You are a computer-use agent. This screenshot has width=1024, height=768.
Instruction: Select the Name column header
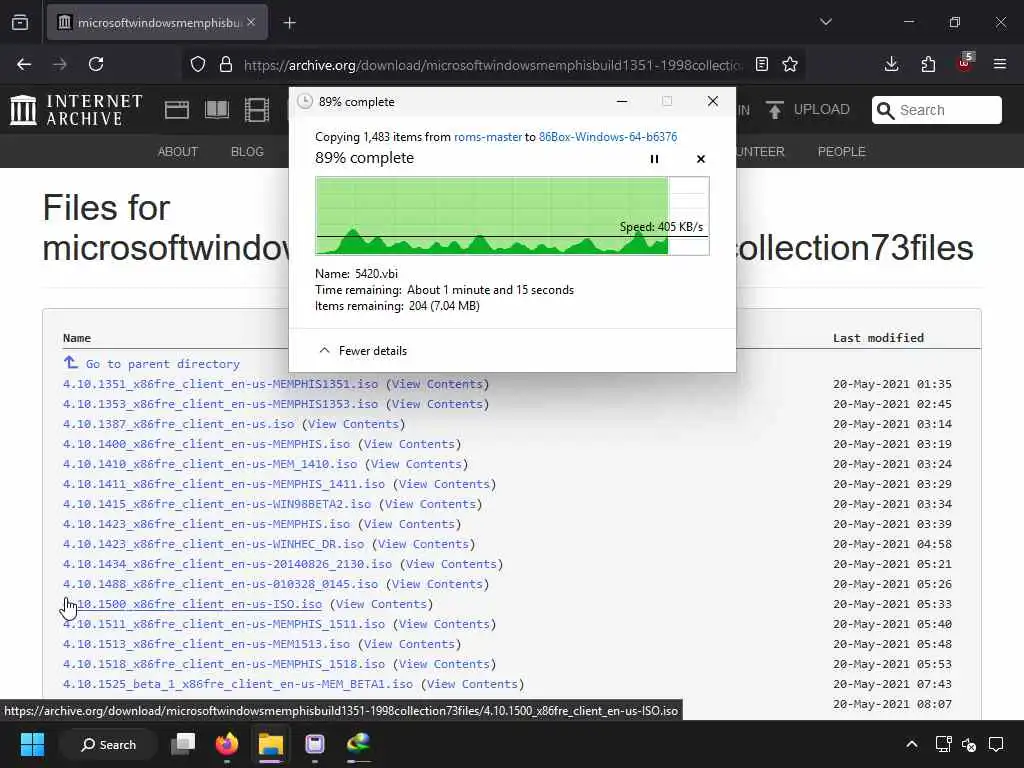coord(76,338)
